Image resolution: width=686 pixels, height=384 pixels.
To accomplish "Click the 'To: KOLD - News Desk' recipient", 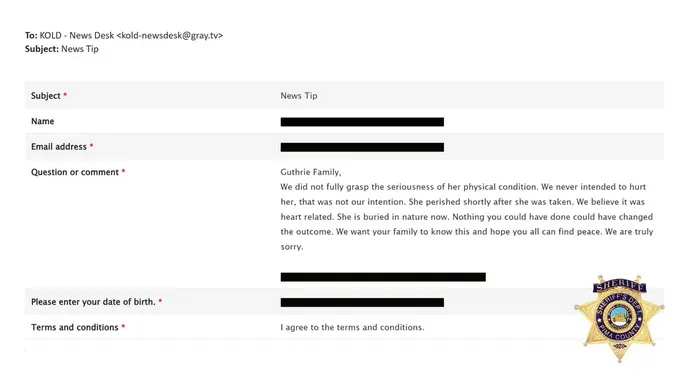I will pos(70,35).
